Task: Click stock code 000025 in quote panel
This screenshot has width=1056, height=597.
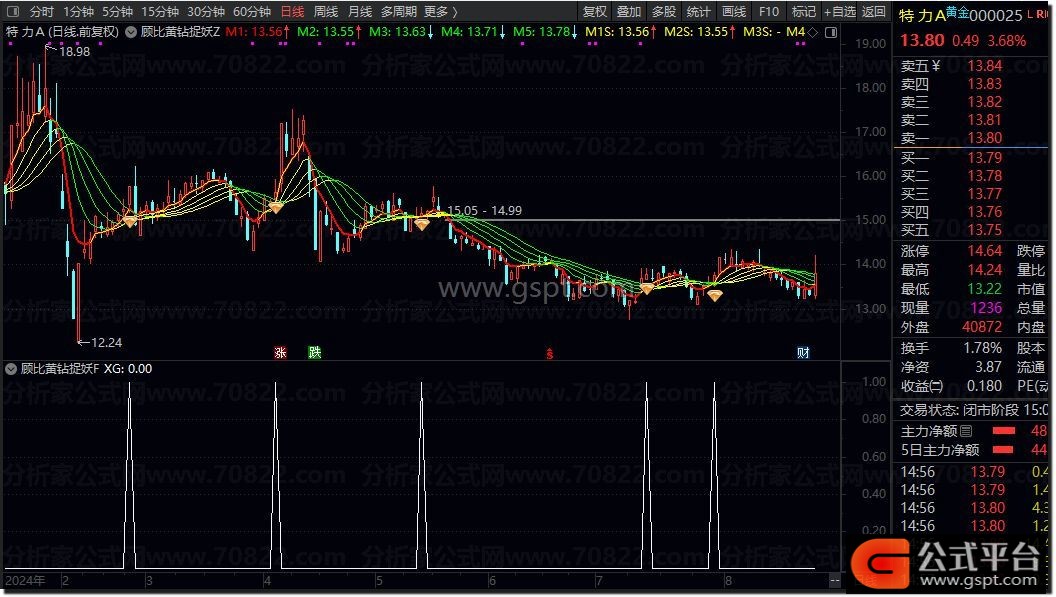Action: 996,15
